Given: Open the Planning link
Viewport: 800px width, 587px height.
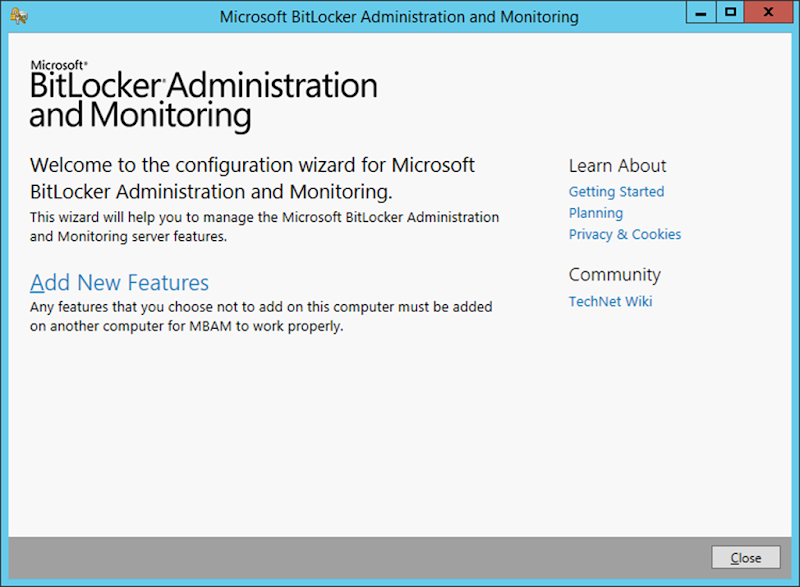Looking at the screenshot, I should pyautogui.click(x=596, y=213).
